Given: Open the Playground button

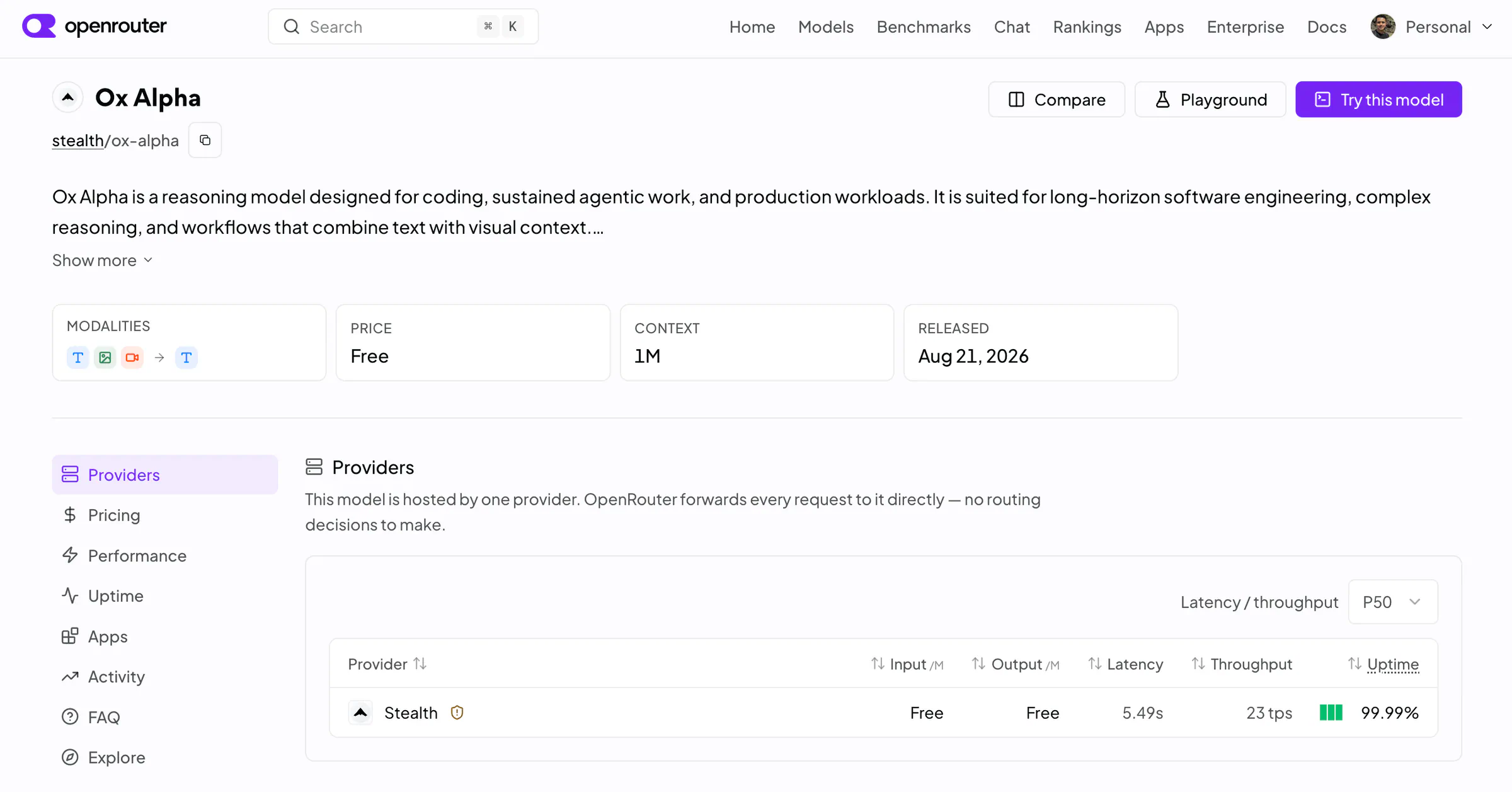Looking at the screenshot, I should pos(1210,99).
